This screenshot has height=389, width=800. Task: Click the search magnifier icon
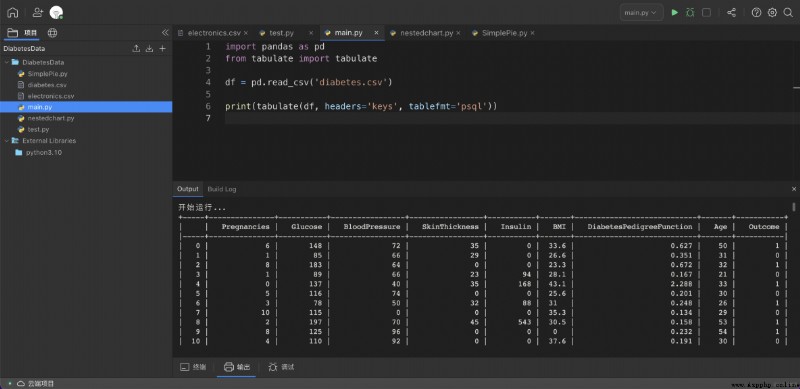coord(788,13)
